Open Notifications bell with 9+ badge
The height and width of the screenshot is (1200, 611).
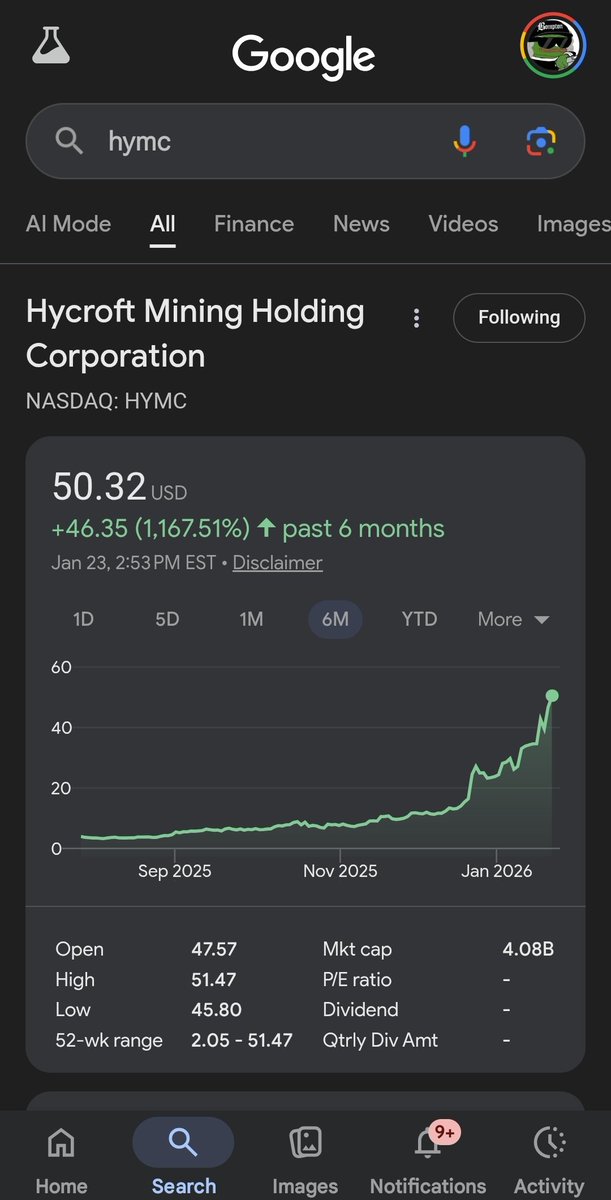click(x=428, y=1160)
